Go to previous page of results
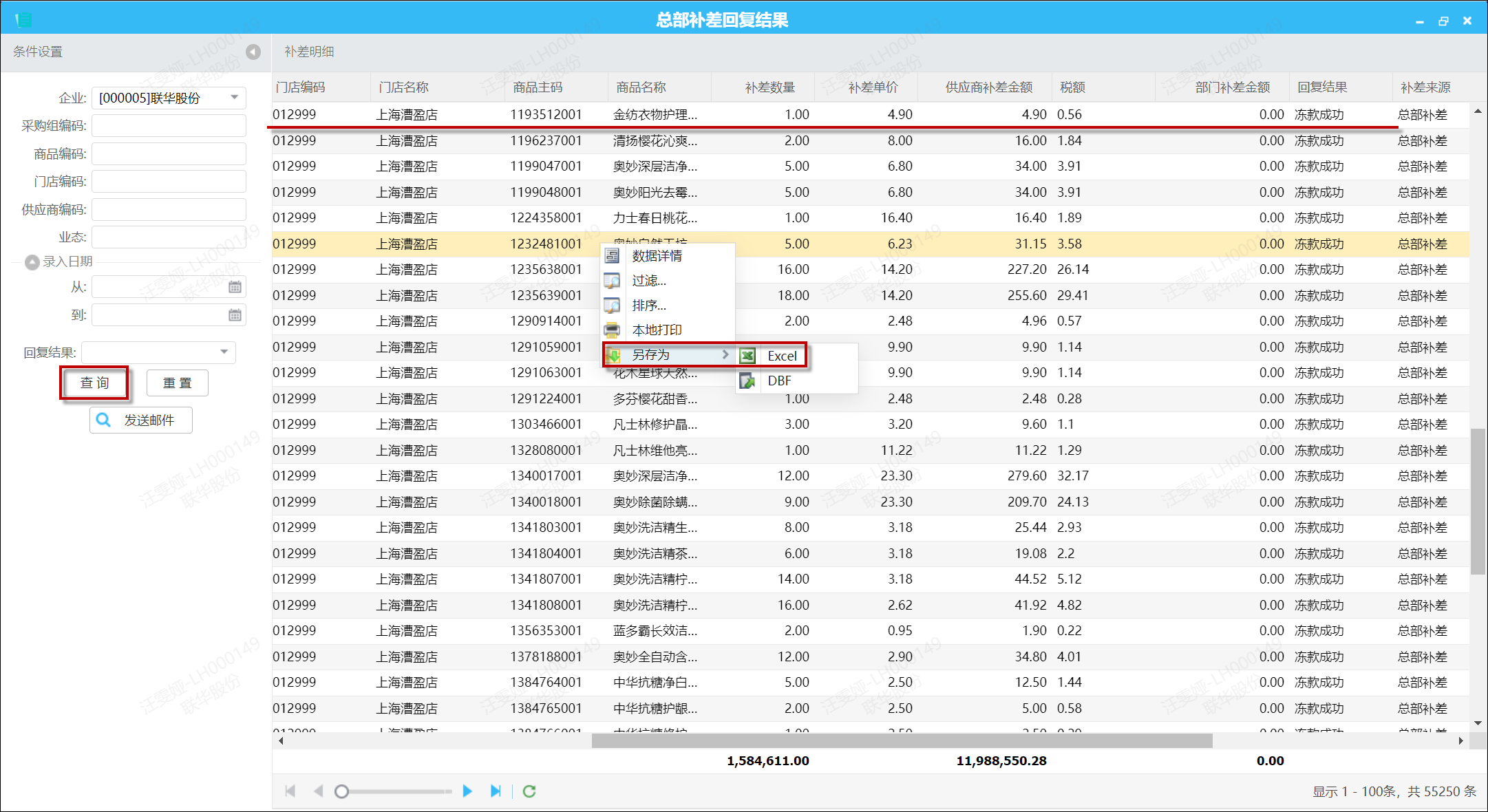This screenshot has height=812, width=1488. (x=318, y=791)
